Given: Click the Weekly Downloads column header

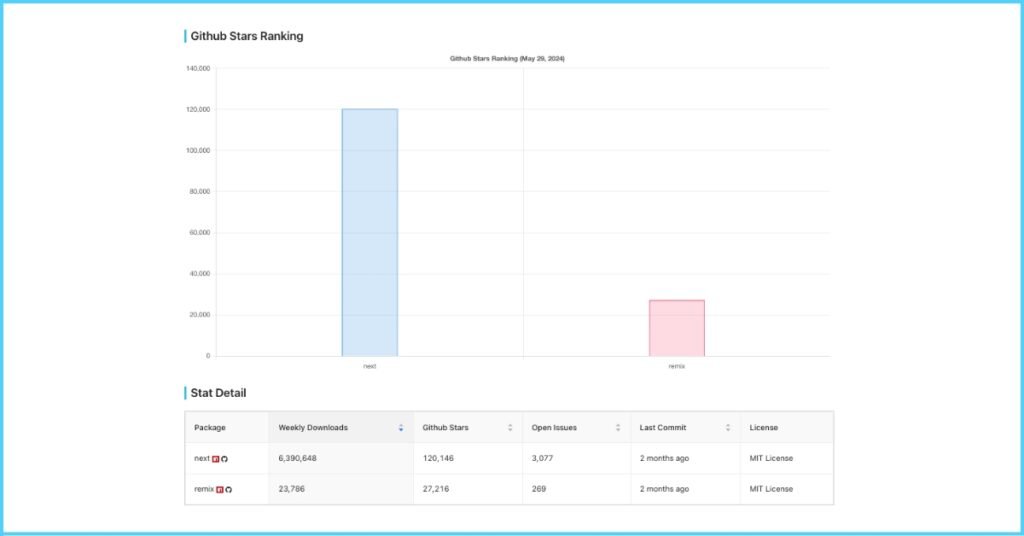Looking at the screenshot, I should pos(341,428).
